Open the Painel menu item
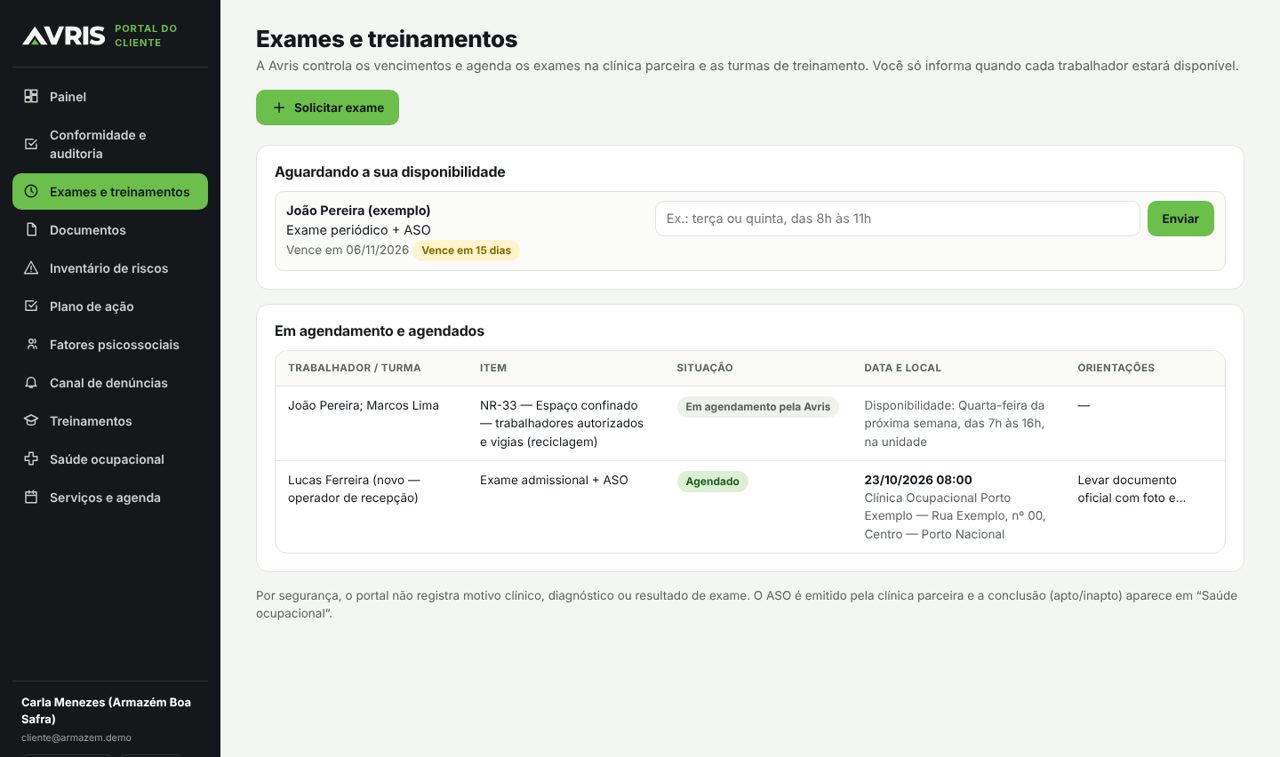Viewport: 1280px width, 757px height. click(110, 97)
